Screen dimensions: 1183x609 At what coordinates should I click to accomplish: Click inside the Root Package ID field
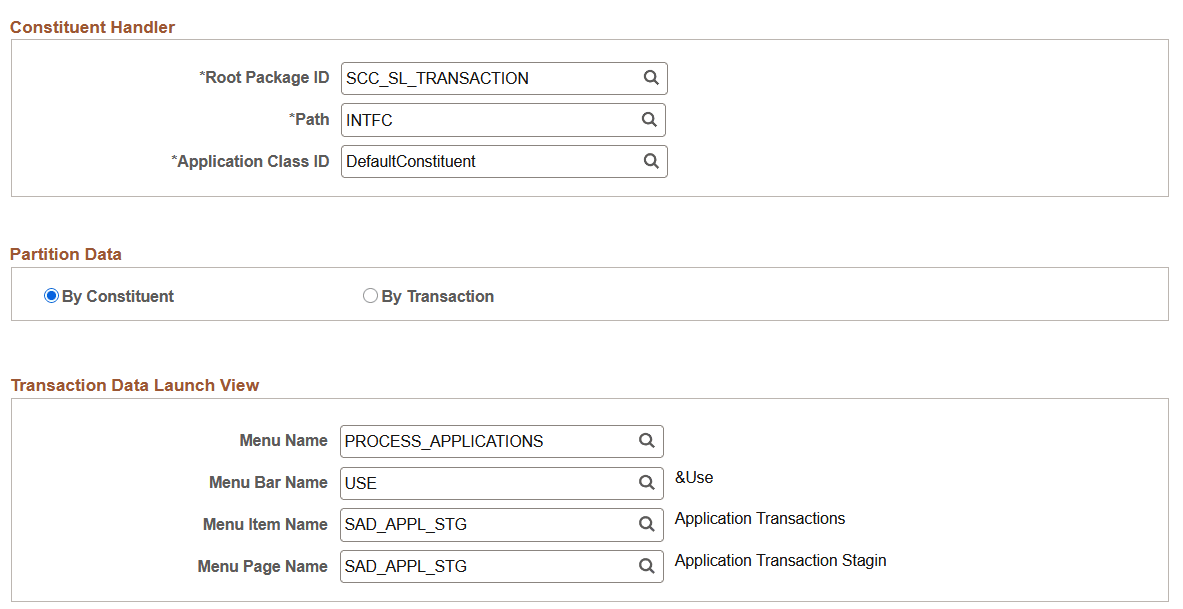pos(480,78)
